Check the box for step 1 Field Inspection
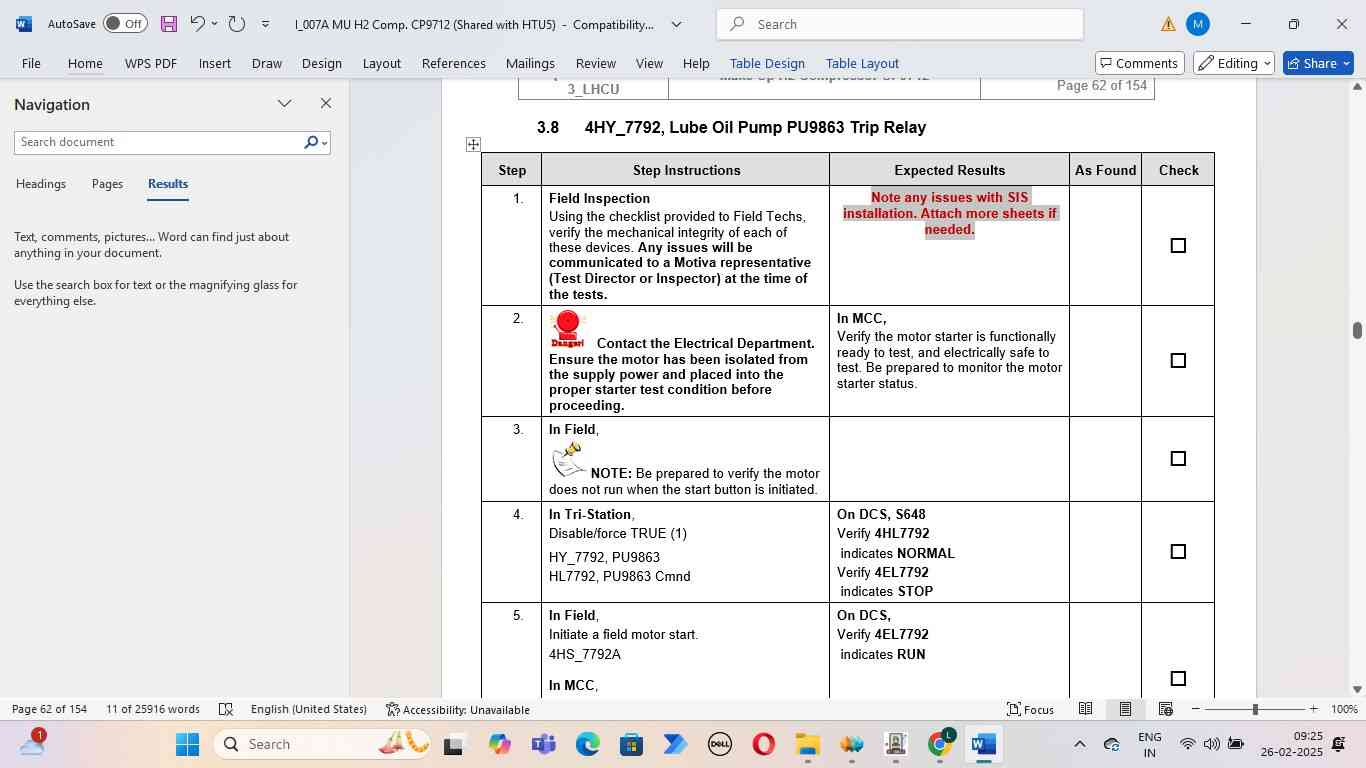Viewport: 1366px width, 768px height. (x=1178, y=246)
